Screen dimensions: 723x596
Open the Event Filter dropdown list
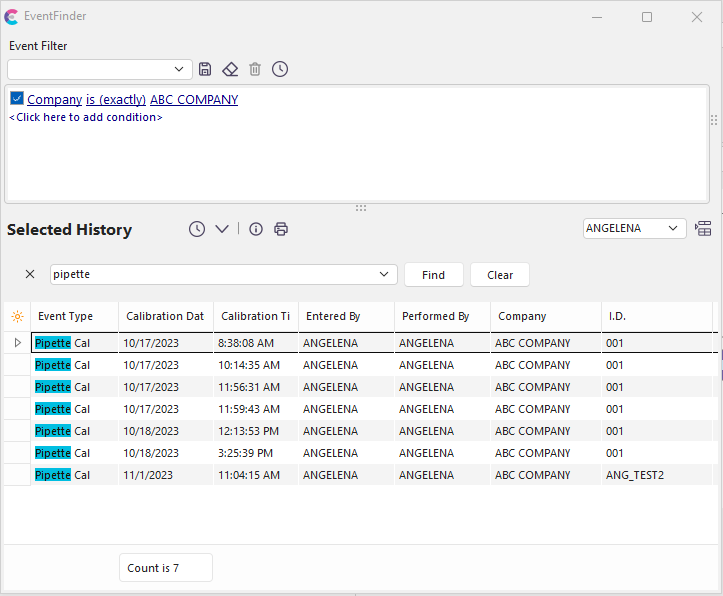point(180,69)
